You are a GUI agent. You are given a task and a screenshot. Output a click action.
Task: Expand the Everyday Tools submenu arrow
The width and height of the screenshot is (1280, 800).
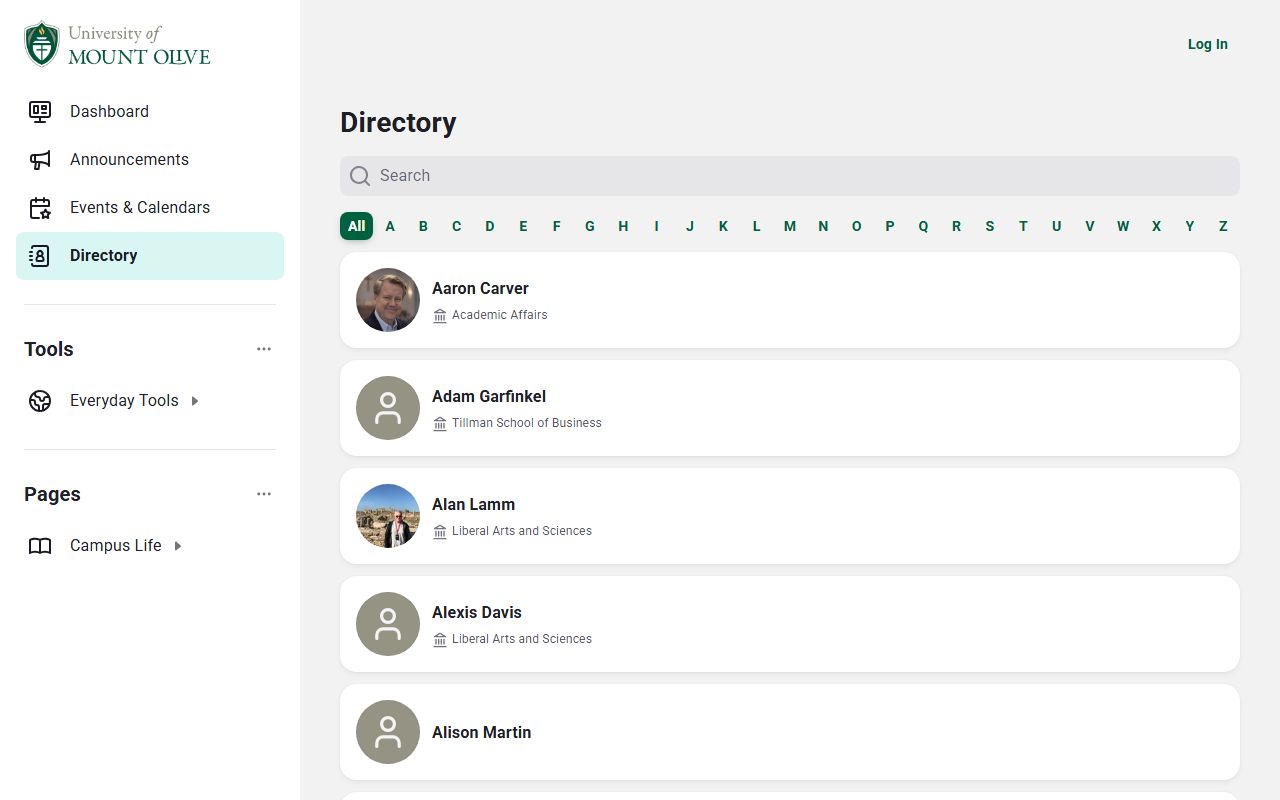195,401
